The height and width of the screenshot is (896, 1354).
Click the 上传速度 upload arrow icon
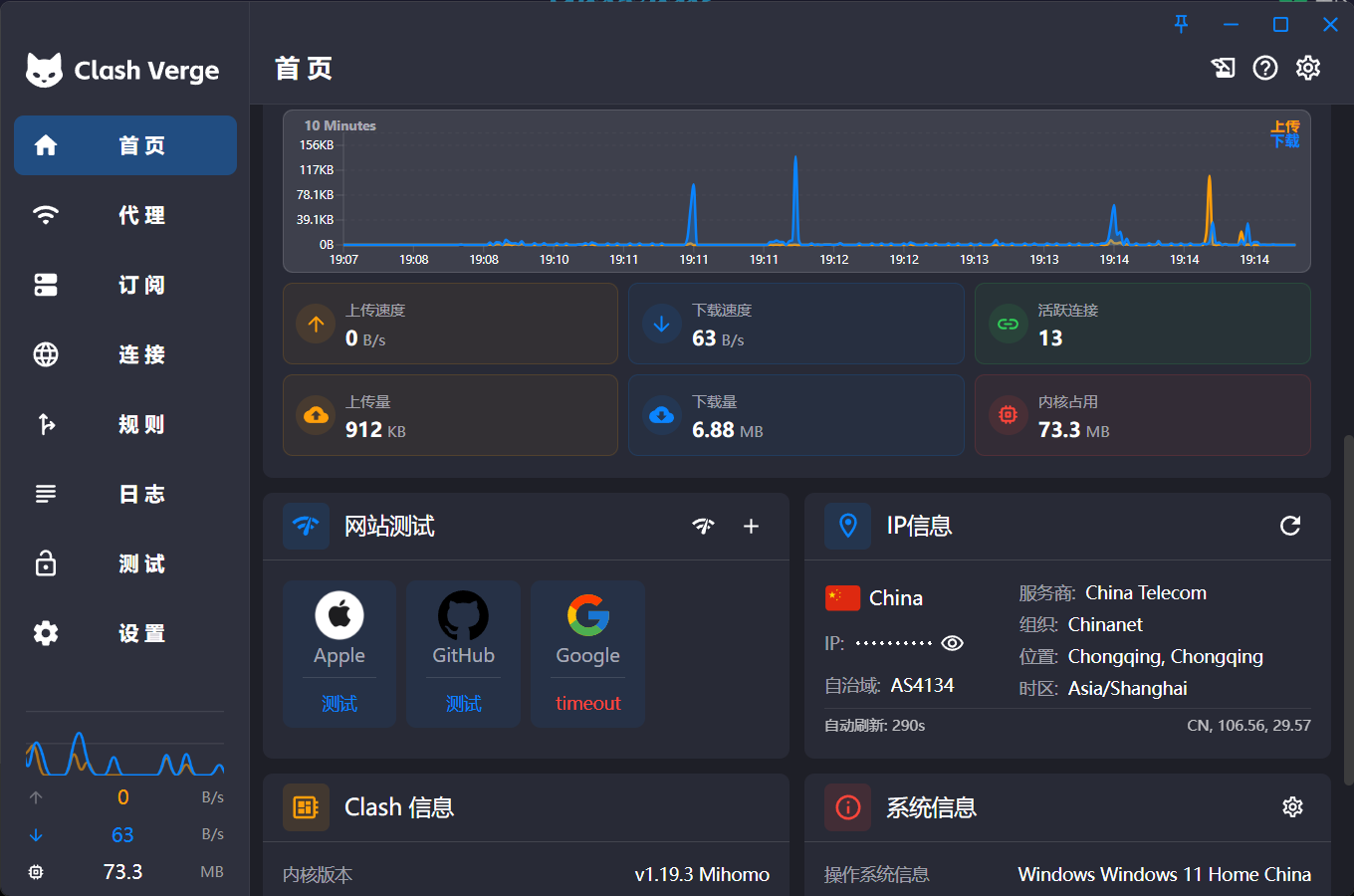coord(316,324)
